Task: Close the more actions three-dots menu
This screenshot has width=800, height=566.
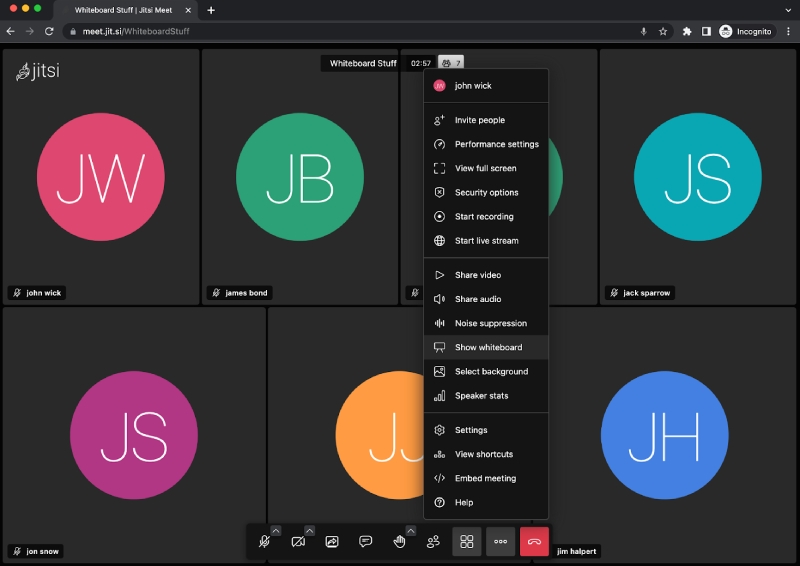Action: click(501, 542)
